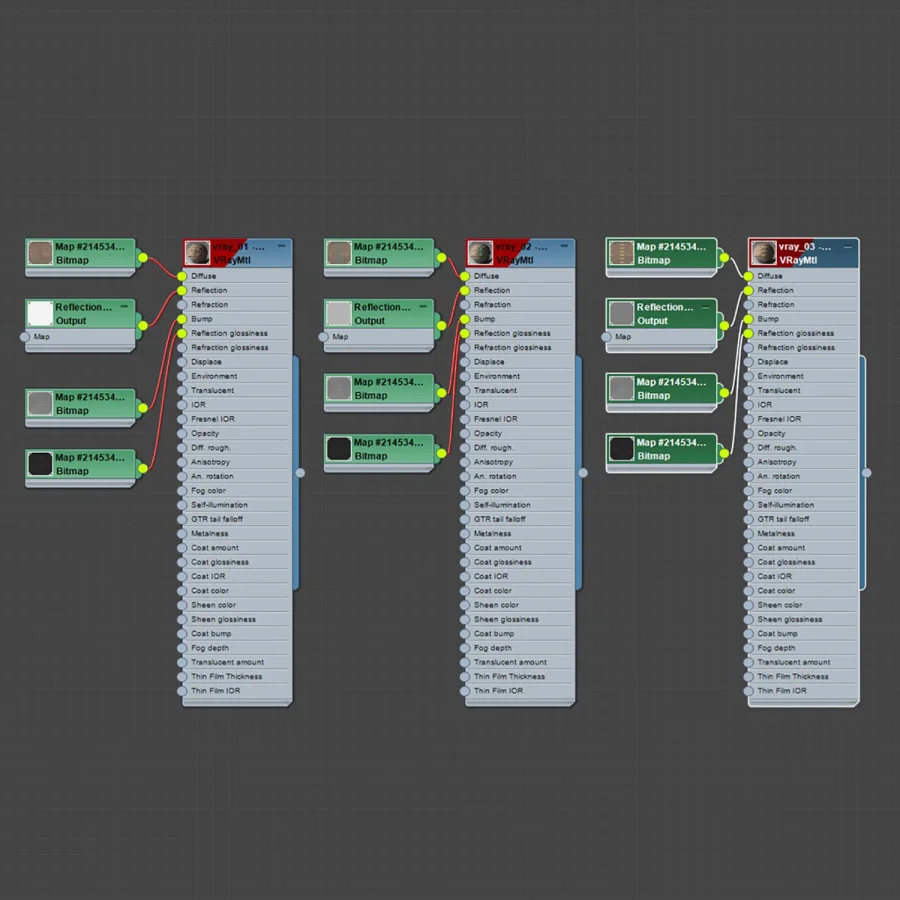900x900 pixels.
Task: Select the black Bitmap node left of vray_02
Action: click(x=379, y=449)
